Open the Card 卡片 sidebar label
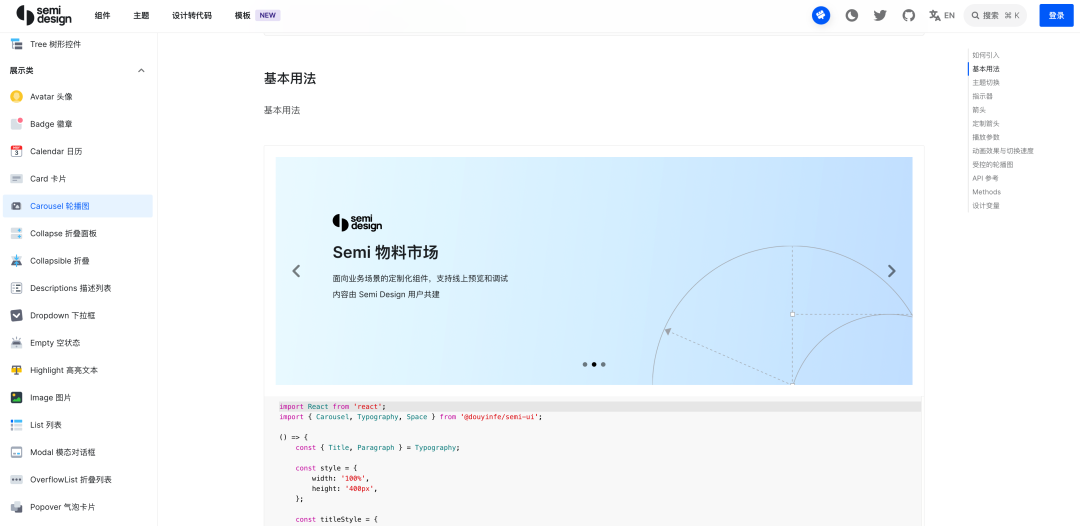 coord(48,178)
